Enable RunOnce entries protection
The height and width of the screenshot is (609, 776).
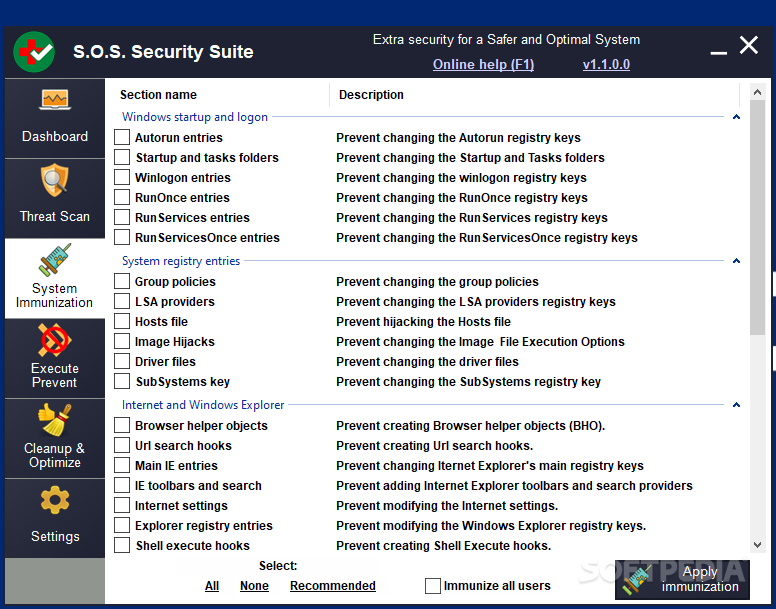[x=122, y=197]
